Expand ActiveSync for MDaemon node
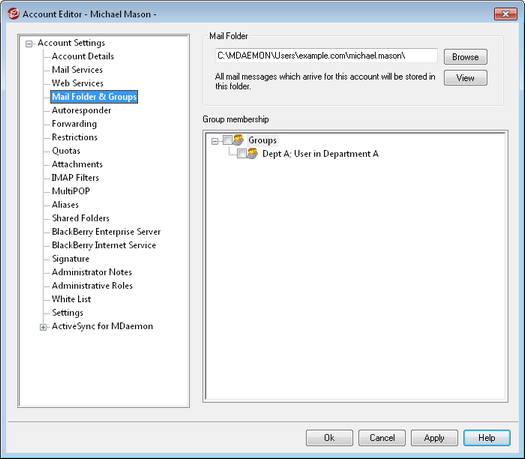Viewport: 525px width, 459px height. (x=43, y=327)
